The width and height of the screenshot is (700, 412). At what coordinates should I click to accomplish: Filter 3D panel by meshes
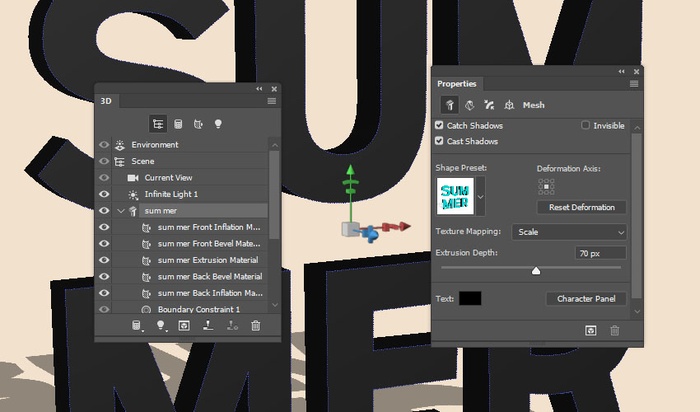(x=178, y=124)
